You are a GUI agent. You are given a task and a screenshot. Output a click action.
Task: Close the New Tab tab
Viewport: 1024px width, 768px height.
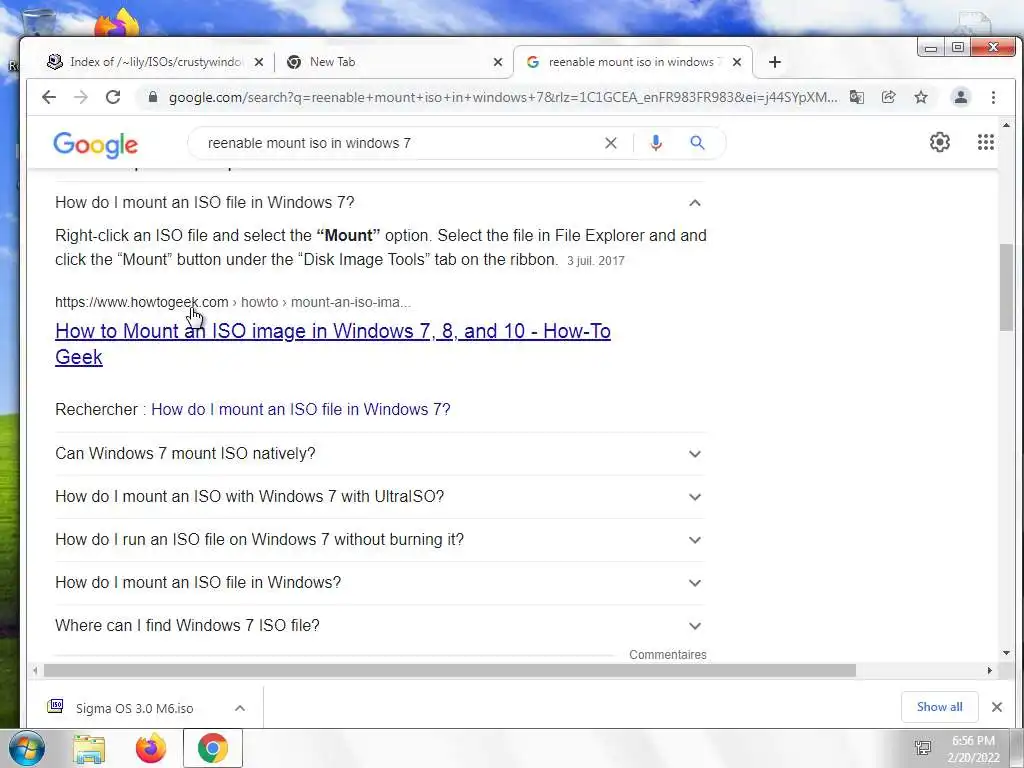[x=498, y=62]
